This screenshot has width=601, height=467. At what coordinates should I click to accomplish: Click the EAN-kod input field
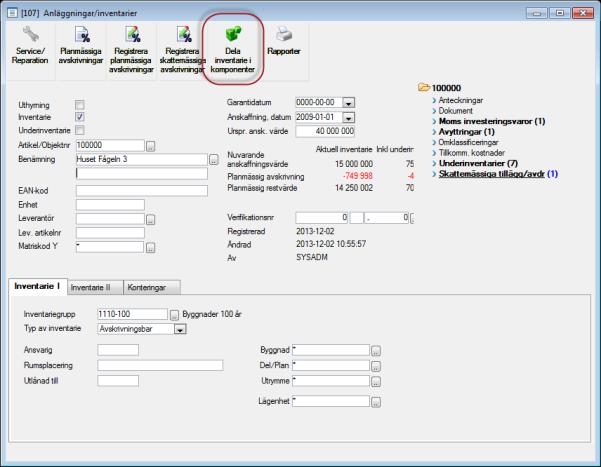142,191
